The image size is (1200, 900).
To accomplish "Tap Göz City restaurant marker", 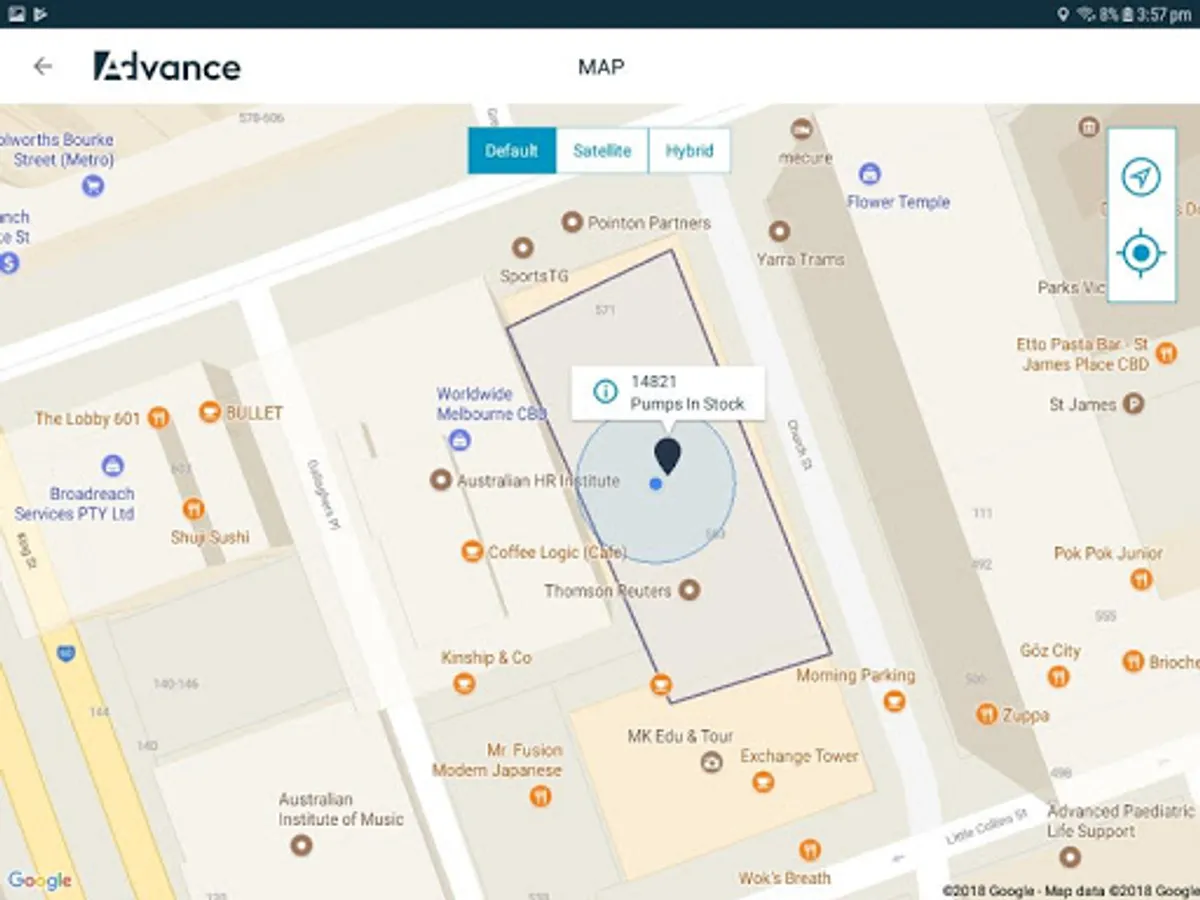I will click(1058, 677).
